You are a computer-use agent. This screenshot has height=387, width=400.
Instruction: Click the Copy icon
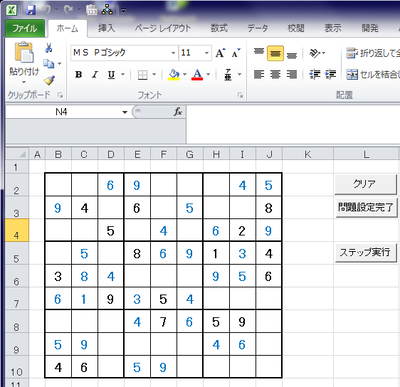49,63
